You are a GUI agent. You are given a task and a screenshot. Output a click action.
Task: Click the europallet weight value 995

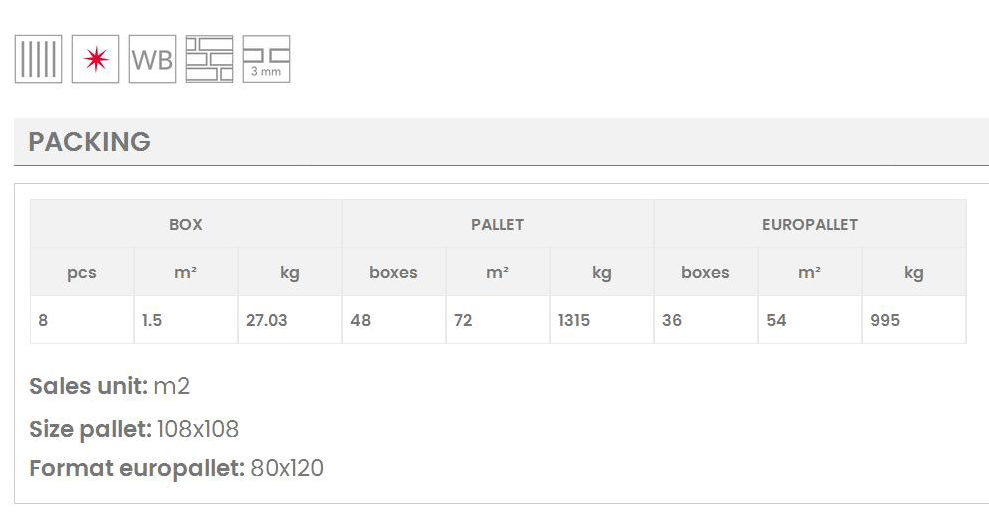[885, 321]
